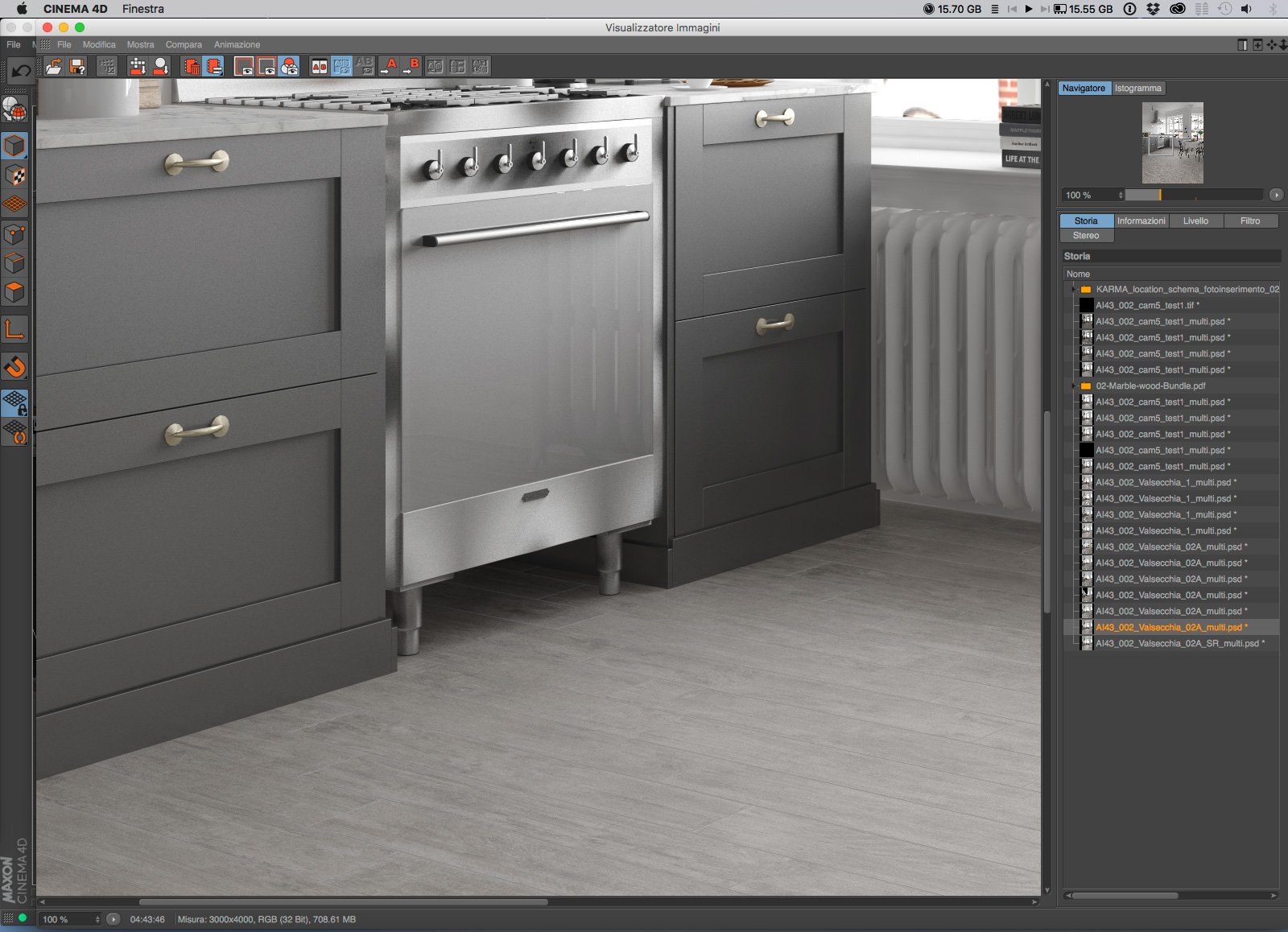
Task: Click the red trash clear-history icon
Action: (192, 67)
